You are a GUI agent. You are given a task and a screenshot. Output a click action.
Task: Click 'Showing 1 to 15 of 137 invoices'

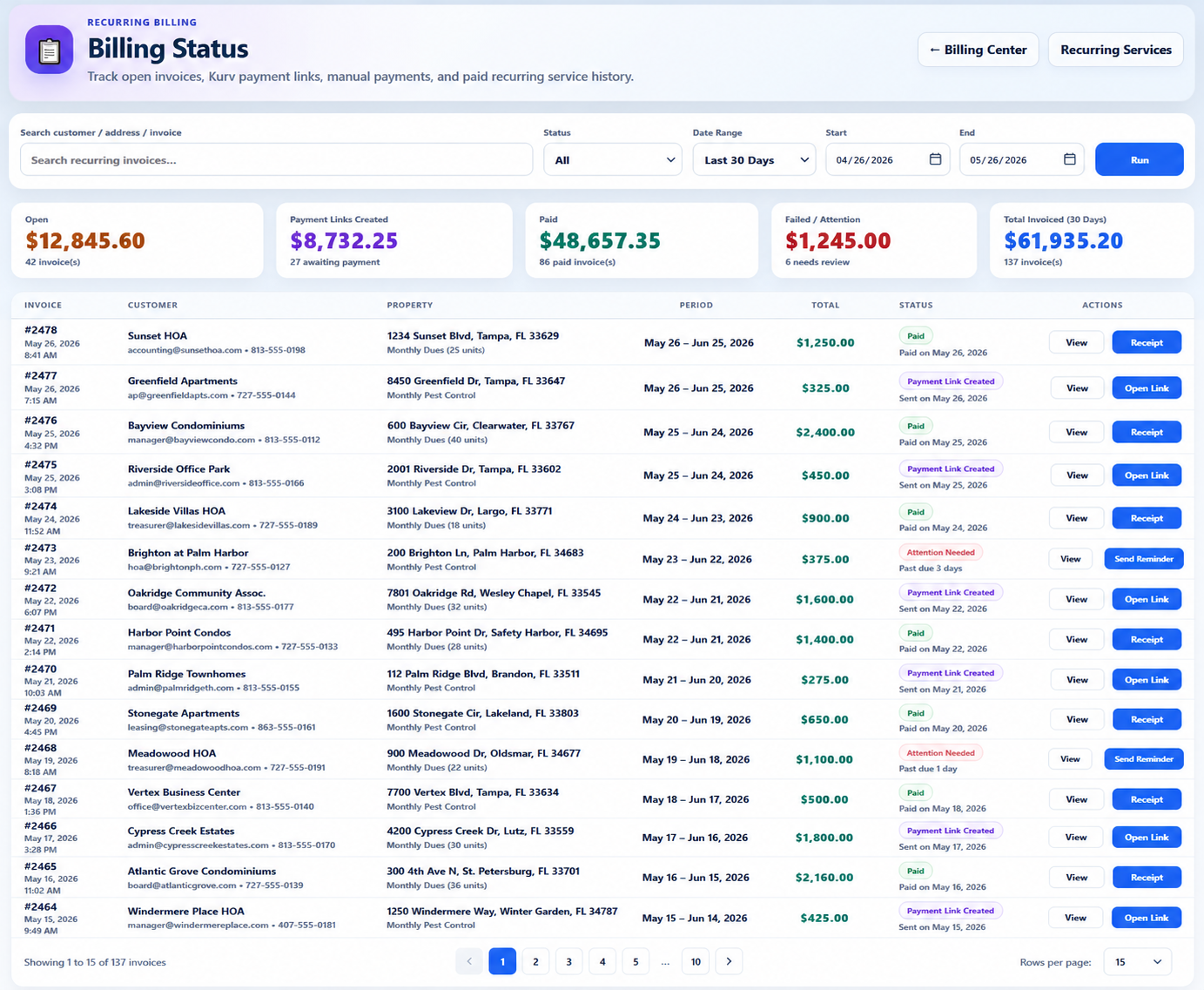click(95, 962)
